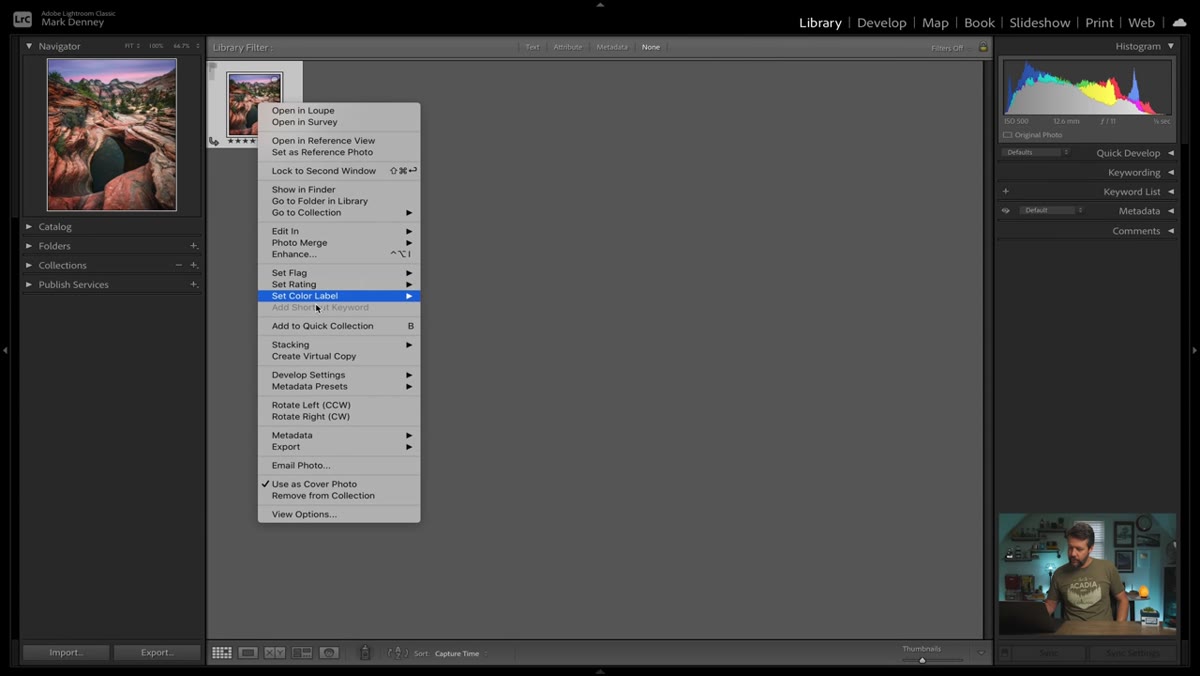
Task: Switch to the Print module
Action: click(1099, 22)
